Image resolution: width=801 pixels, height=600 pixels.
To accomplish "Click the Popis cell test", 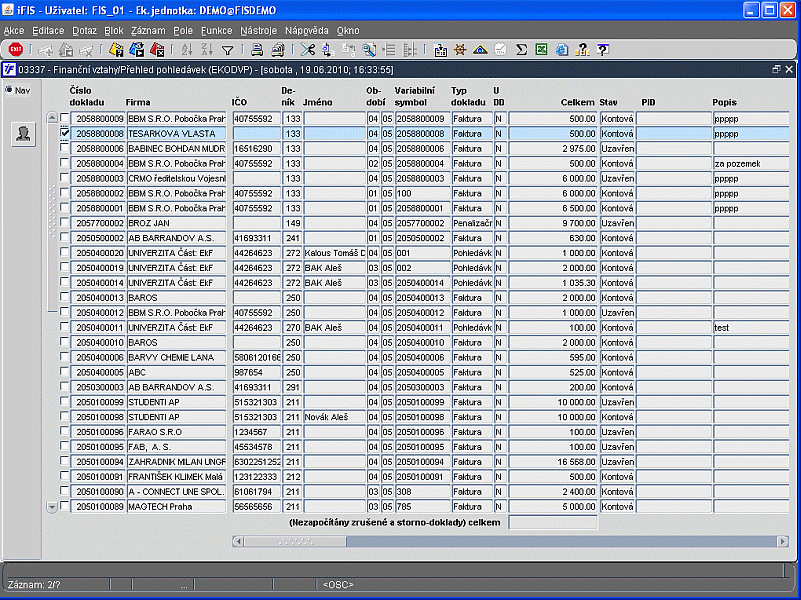I will pos(750,328).
